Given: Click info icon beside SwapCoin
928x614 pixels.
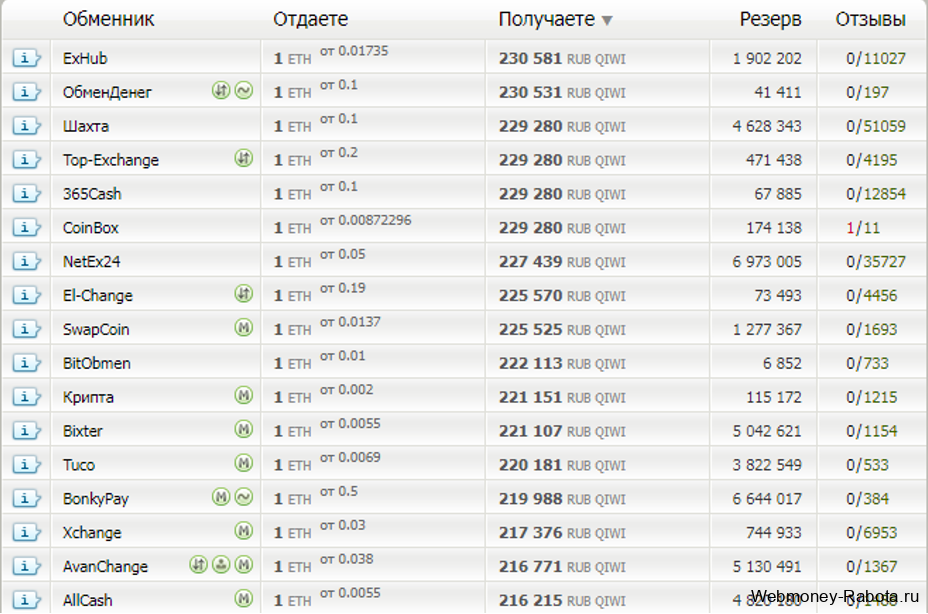Looking at the screenshot, I should (x=26, y=329).
